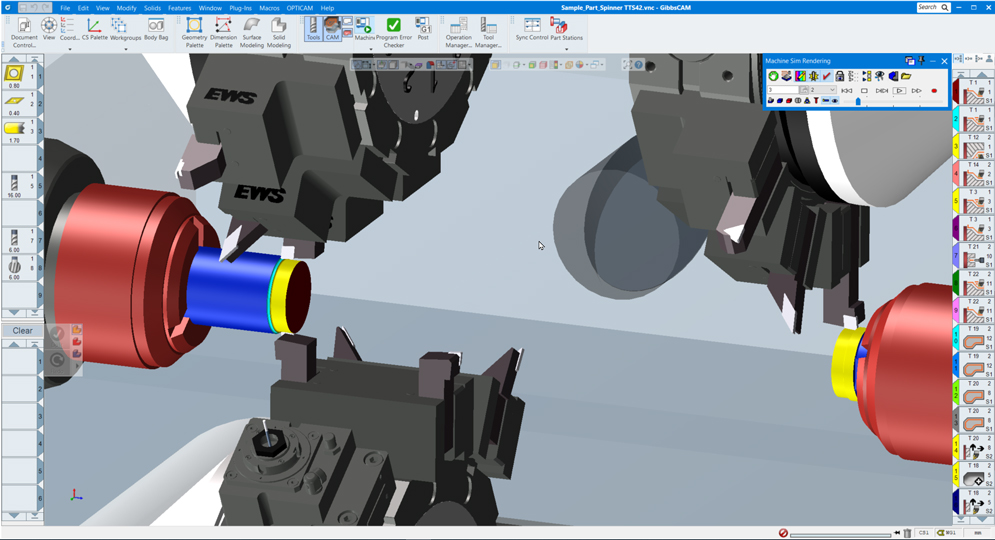Open the Geometry Palette

194,30
